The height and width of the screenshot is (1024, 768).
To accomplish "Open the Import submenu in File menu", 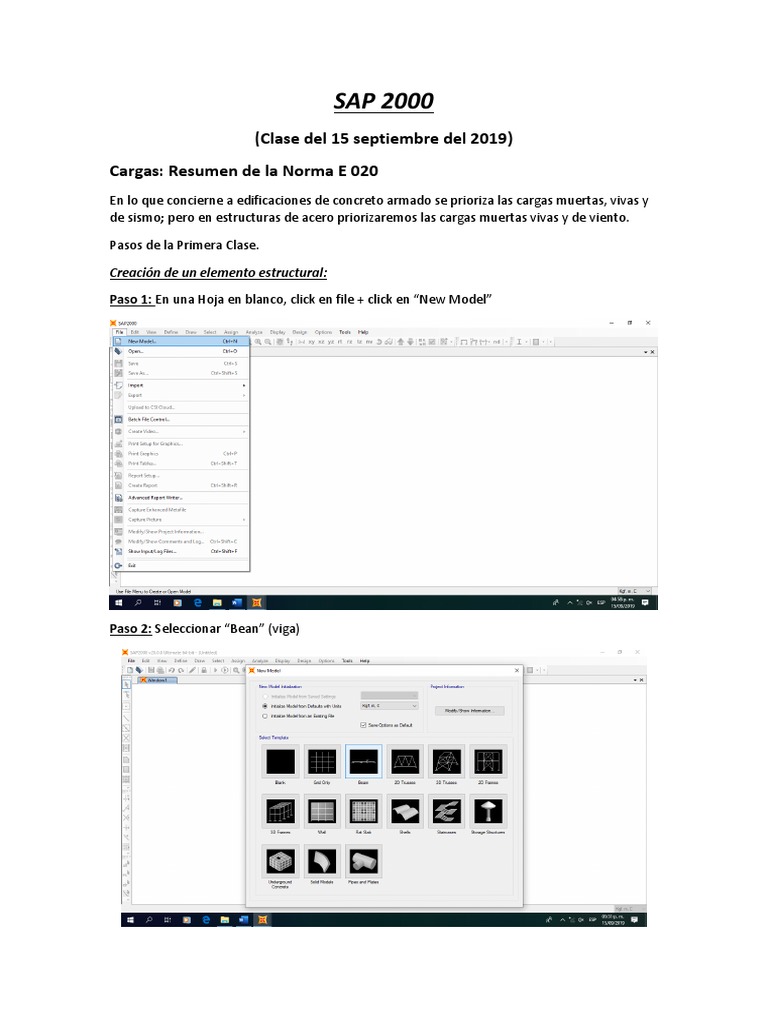I will 181,385.
